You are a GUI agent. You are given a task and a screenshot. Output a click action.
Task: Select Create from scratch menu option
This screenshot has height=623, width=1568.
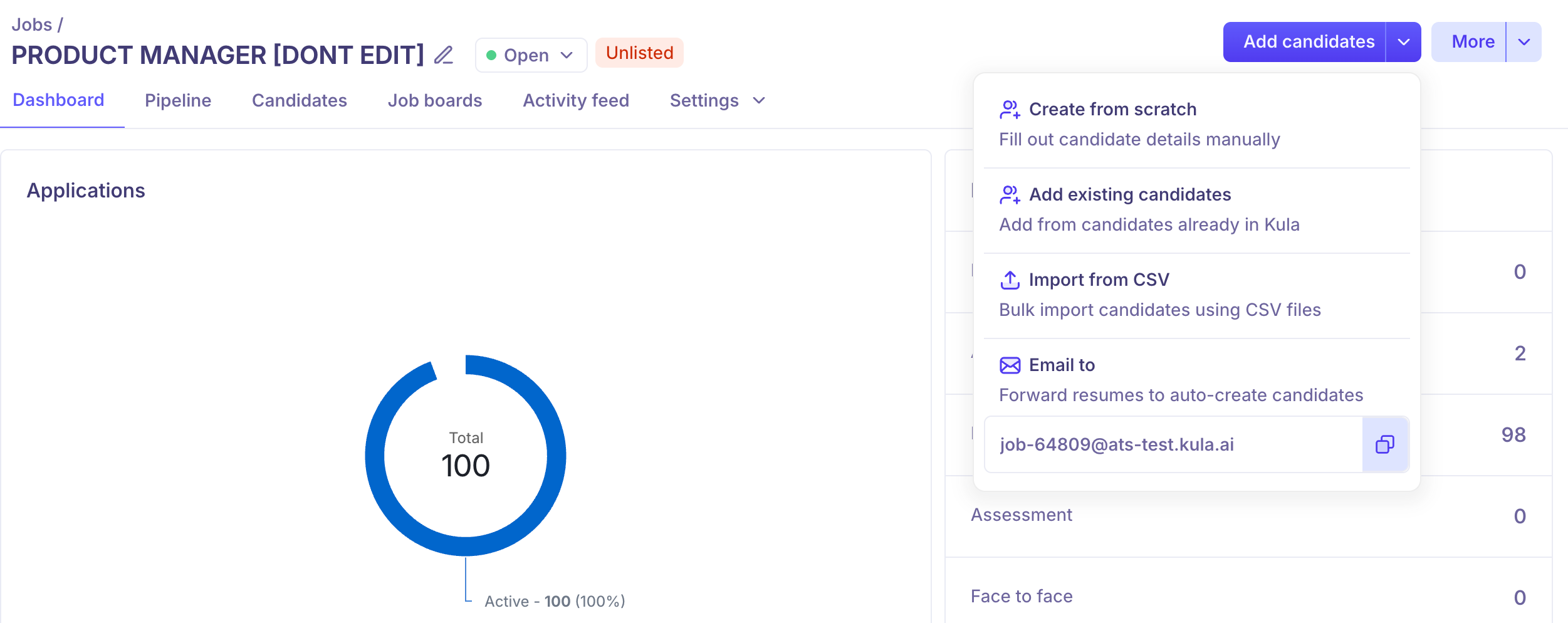[1197, 124]
